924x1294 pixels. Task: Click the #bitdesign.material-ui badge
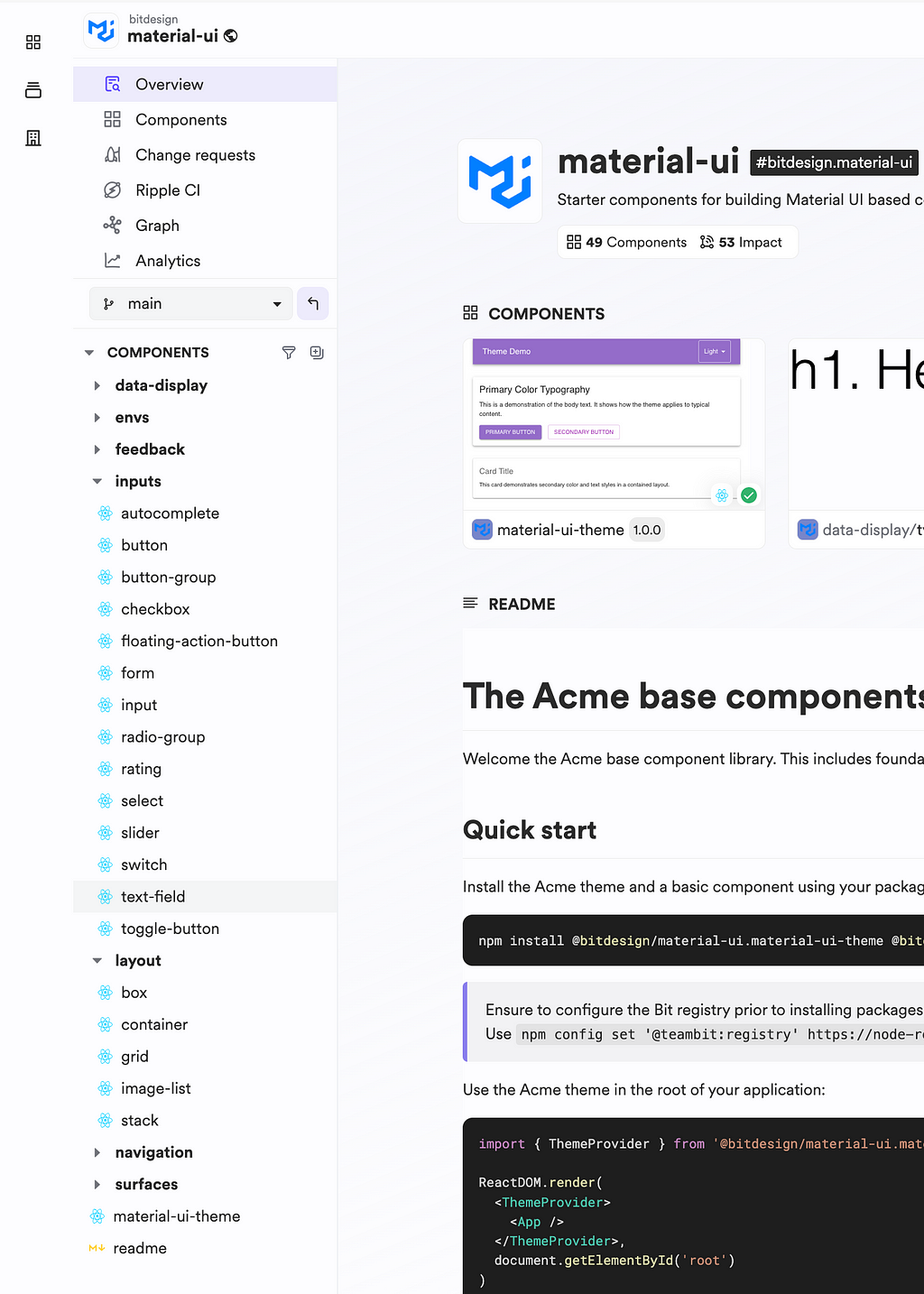[x=834, y=162]
